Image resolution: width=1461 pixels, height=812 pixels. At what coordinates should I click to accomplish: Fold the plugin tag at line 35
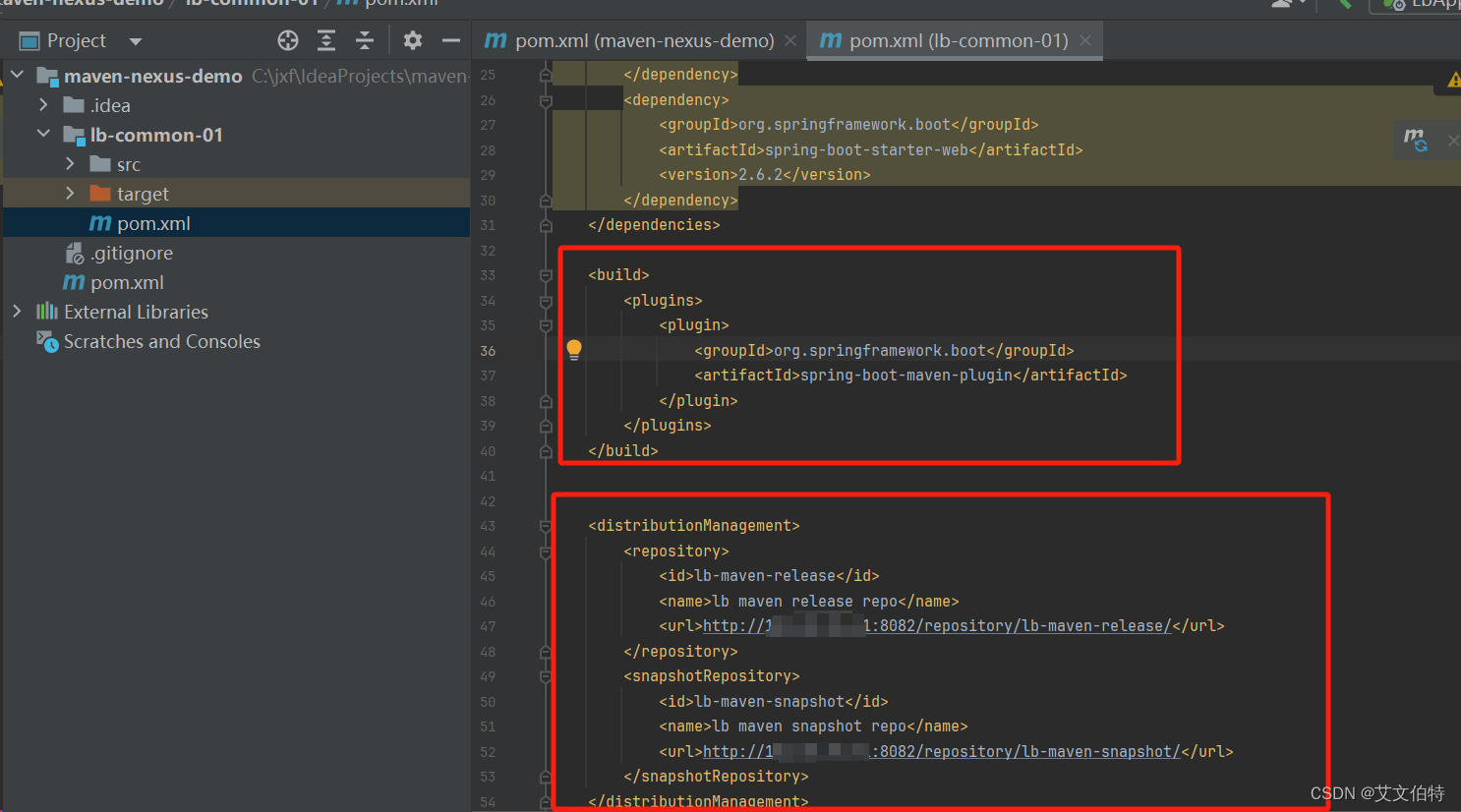(x=546, y=325)
